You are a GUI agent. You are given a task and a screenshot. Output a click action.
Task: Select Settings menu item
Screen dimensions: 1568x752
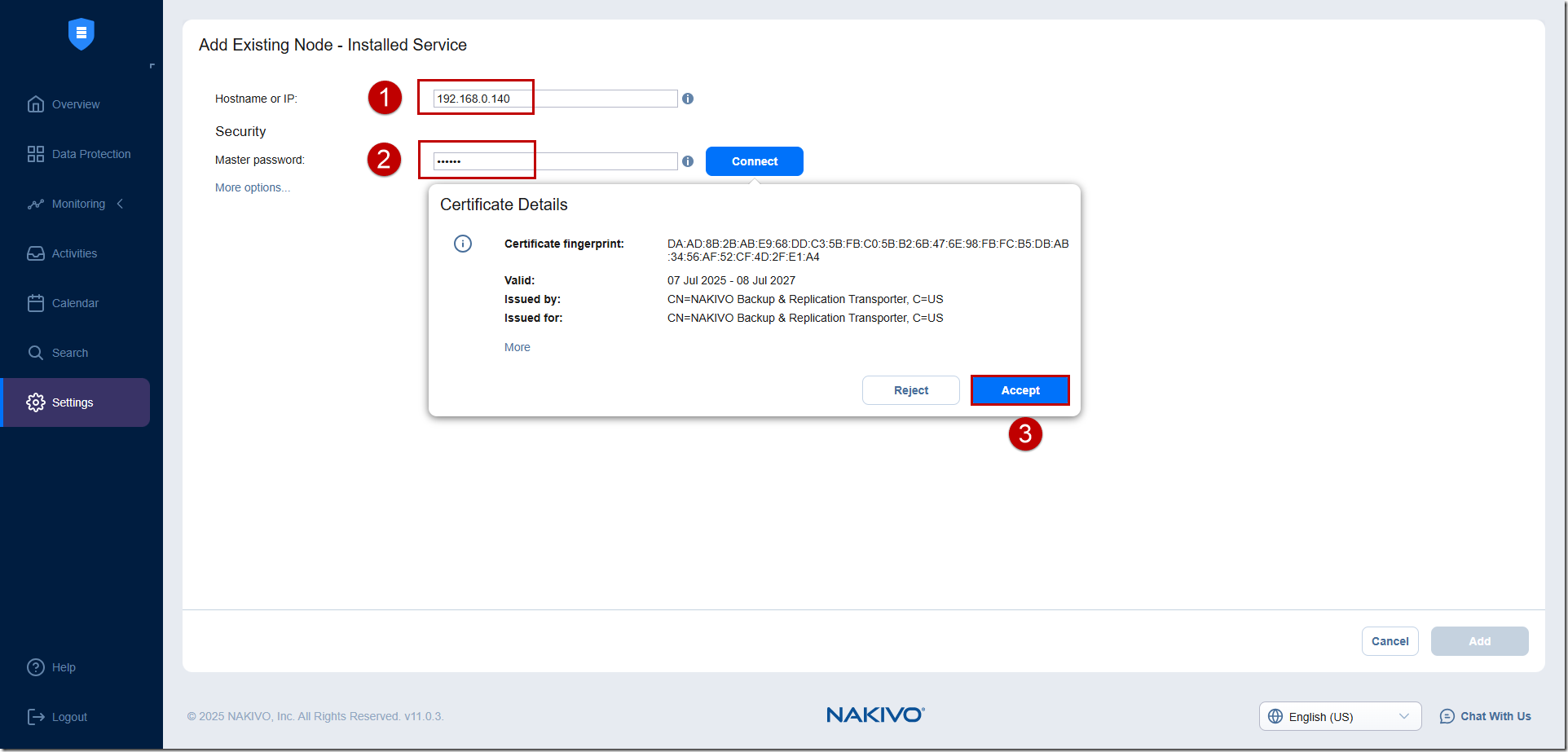coord(75,402)
